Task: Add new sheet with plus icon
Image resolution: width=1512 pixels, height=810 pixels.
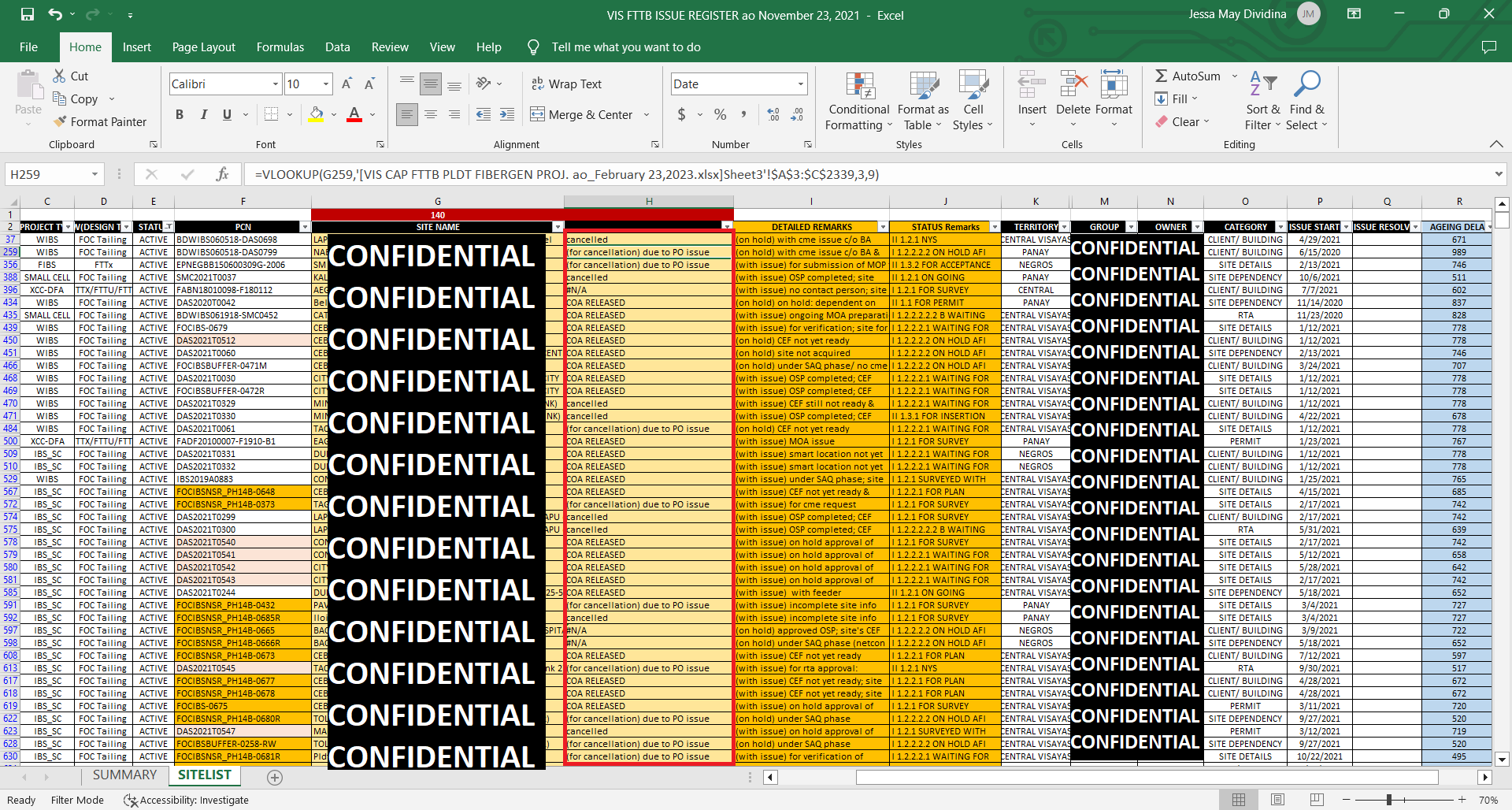Action: click(x=275, y=778)
